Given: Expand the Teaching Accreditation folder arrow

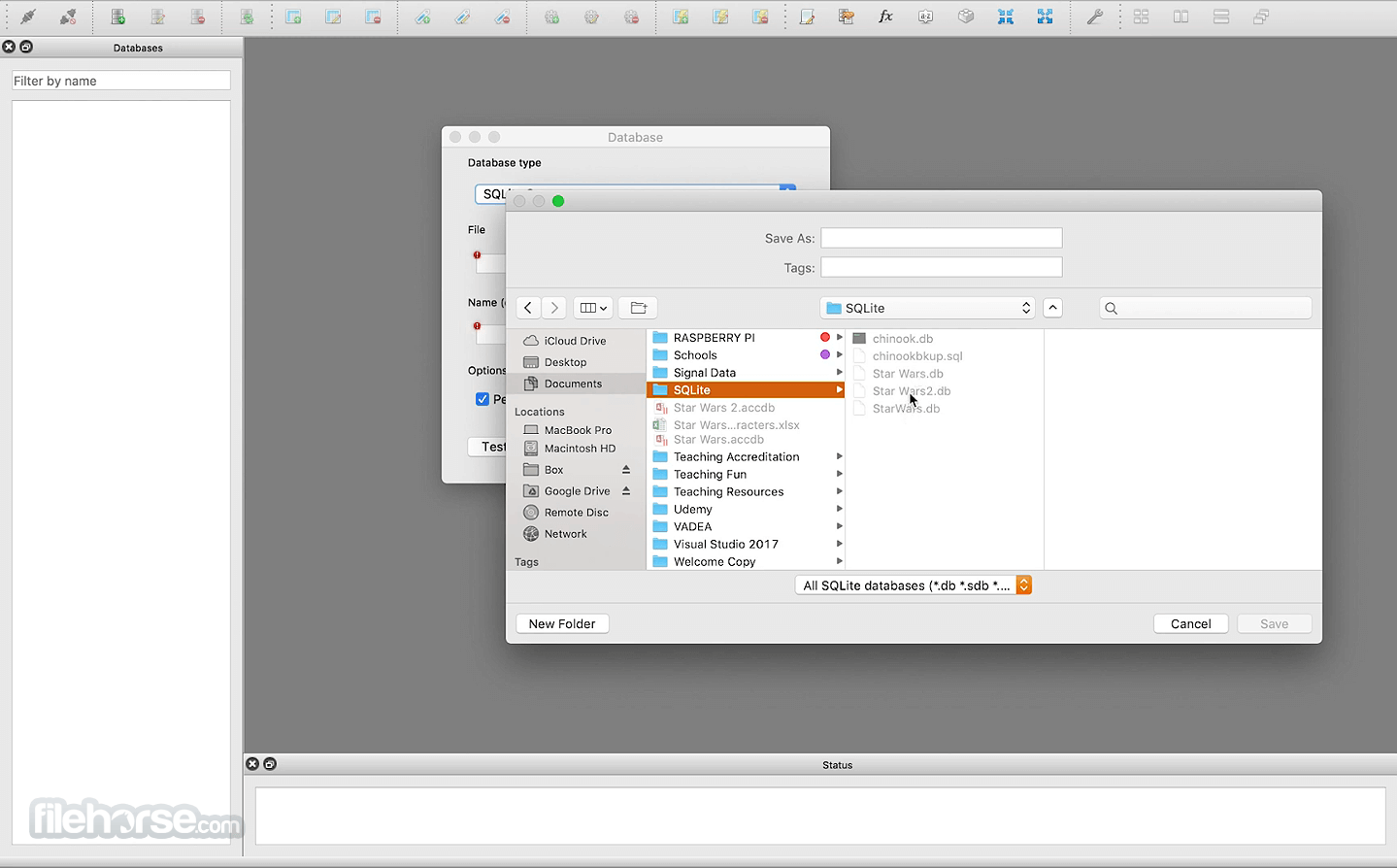Looking at the screenshot, I should click(839, 456).
